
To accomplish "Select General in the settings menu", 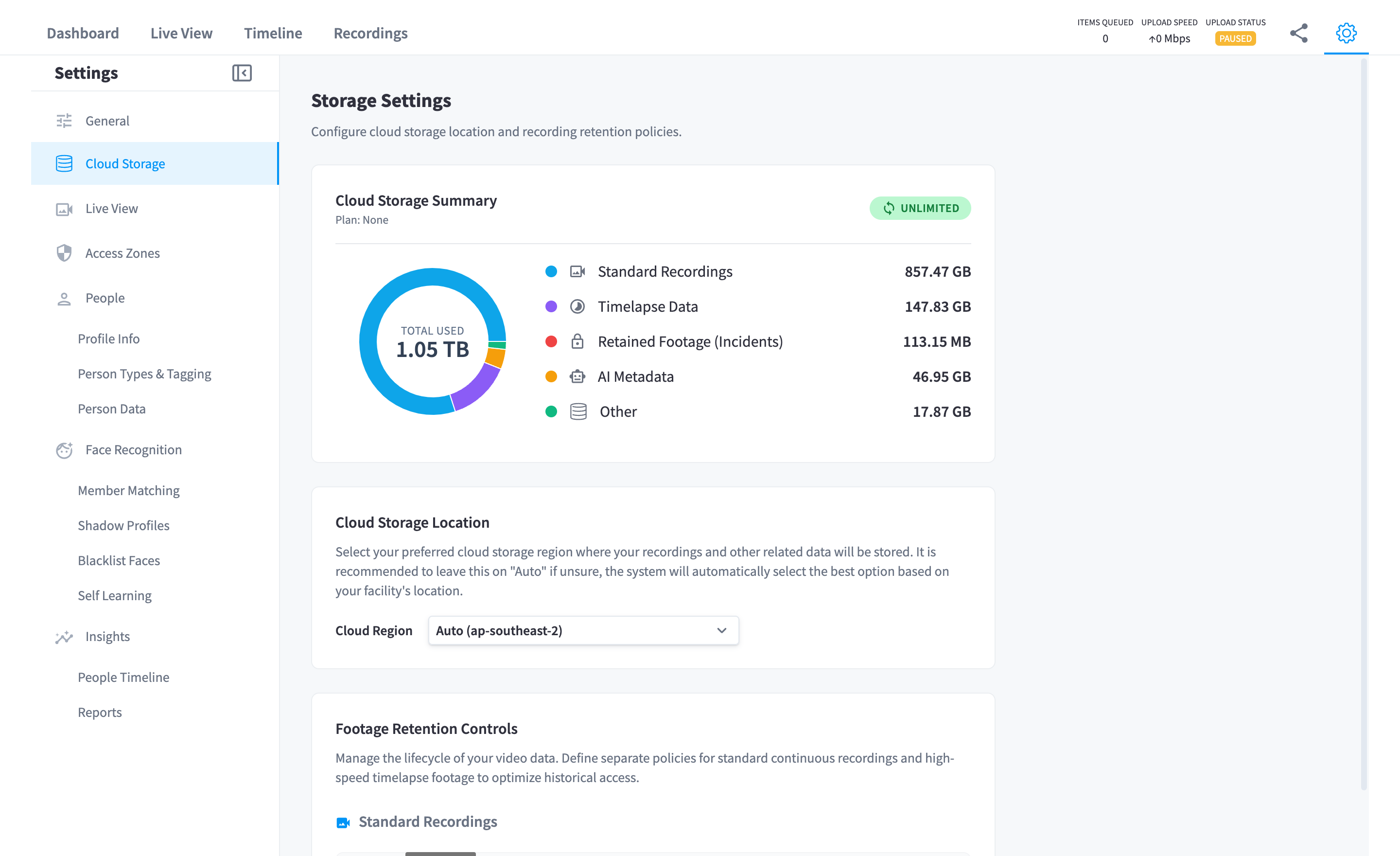I will 155,121.
